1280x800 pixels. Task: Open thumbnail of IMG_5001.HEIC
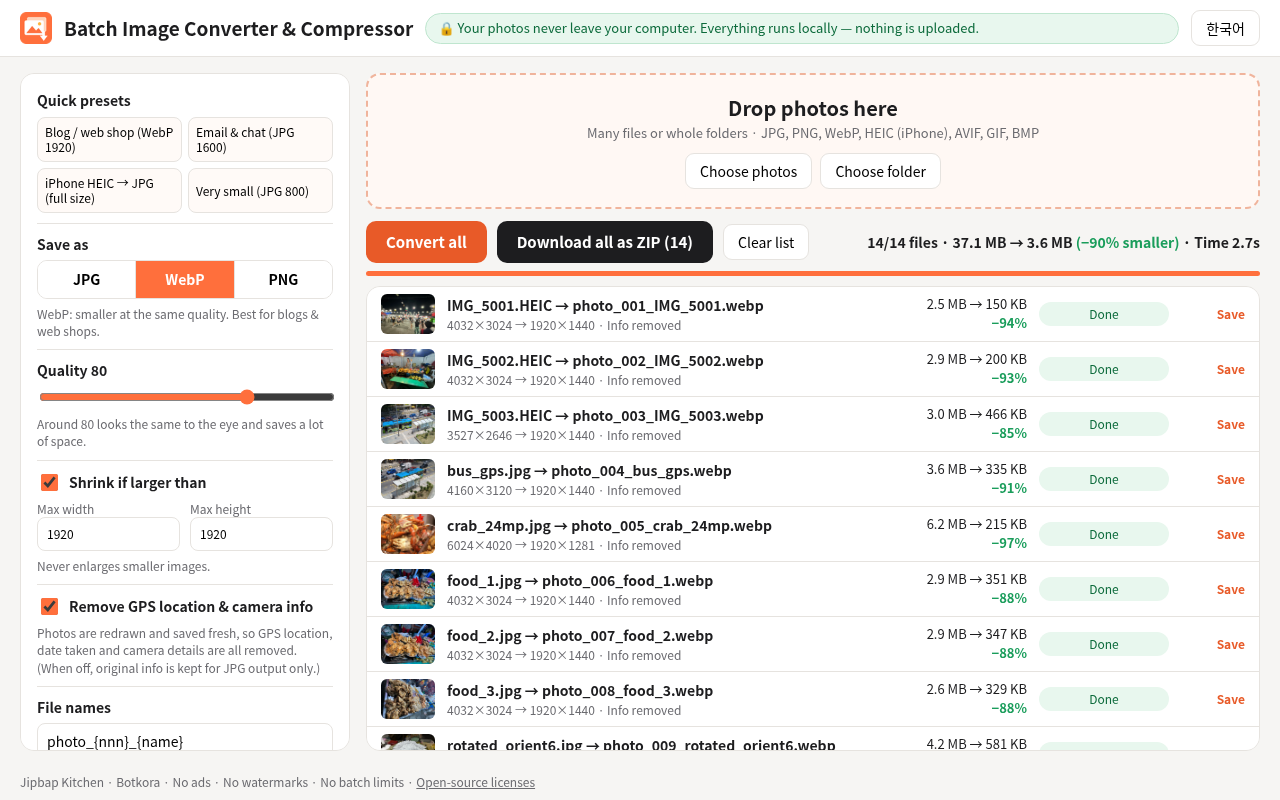[x=408, y=314]
